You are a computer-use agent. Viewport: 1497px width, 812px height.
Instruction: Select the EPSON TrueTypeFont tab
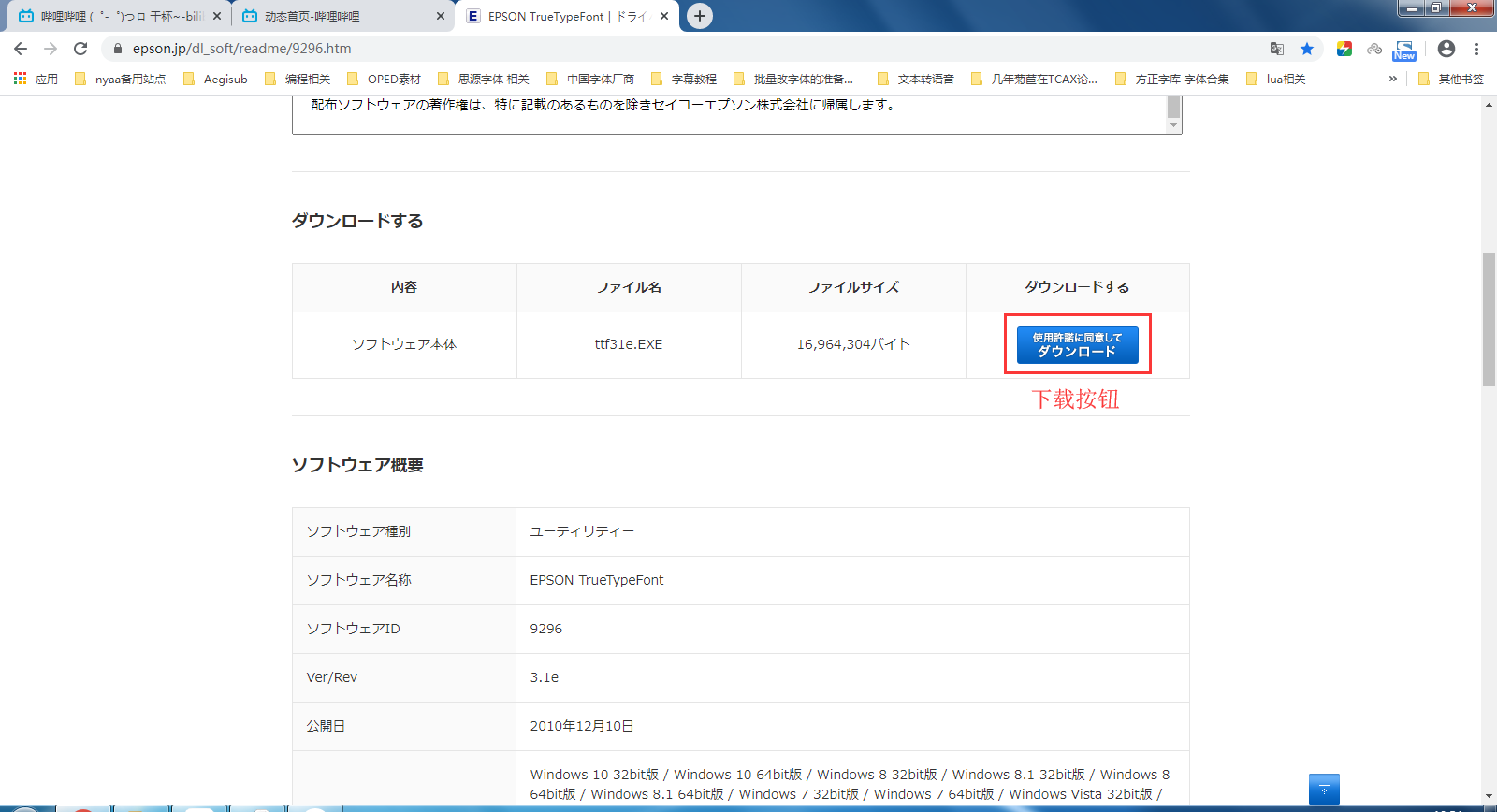click(569, 16)
